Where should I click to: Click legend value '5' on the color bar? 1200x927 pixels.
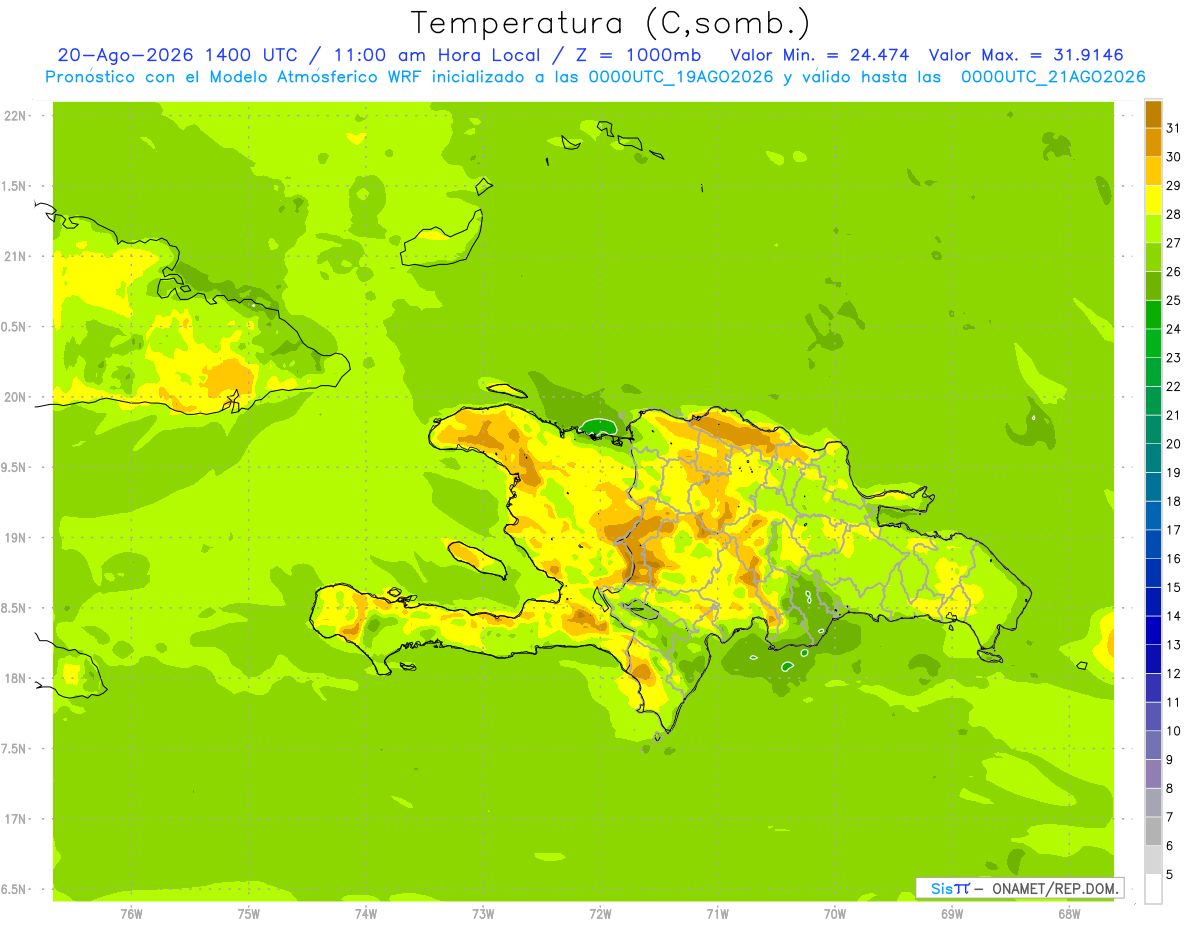(x=1169, y=874)
